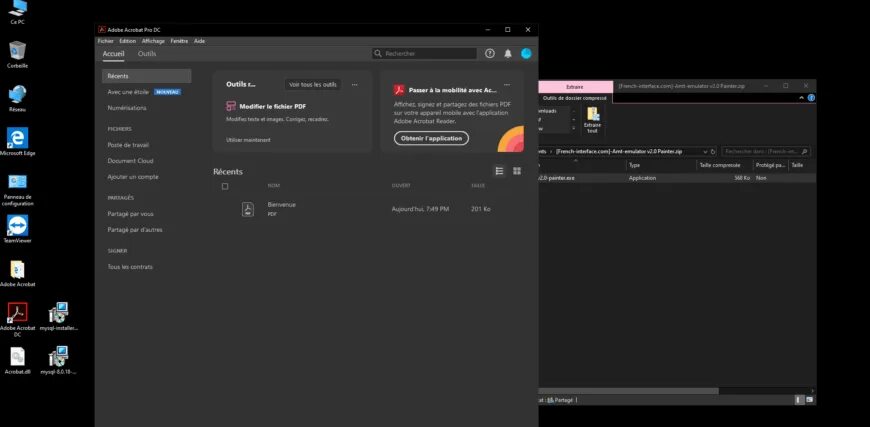Screen dimensions: 870x427
Task: Click the Modifier le fichier PDF icon
Action: point(231,106)
